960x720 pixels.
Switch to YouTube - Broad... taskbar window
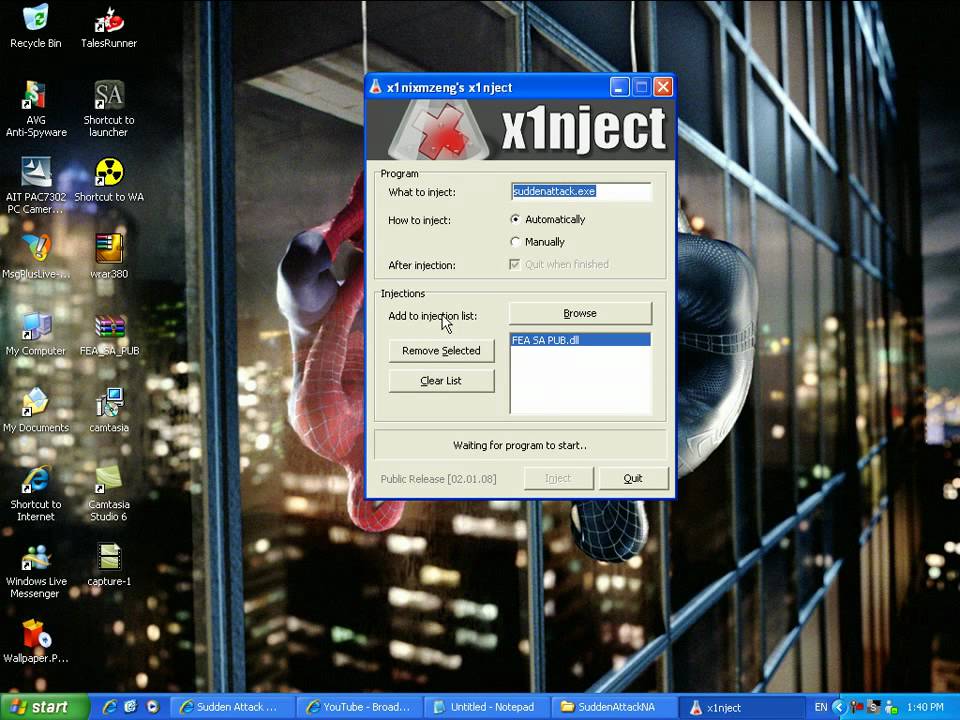(359, 707)
